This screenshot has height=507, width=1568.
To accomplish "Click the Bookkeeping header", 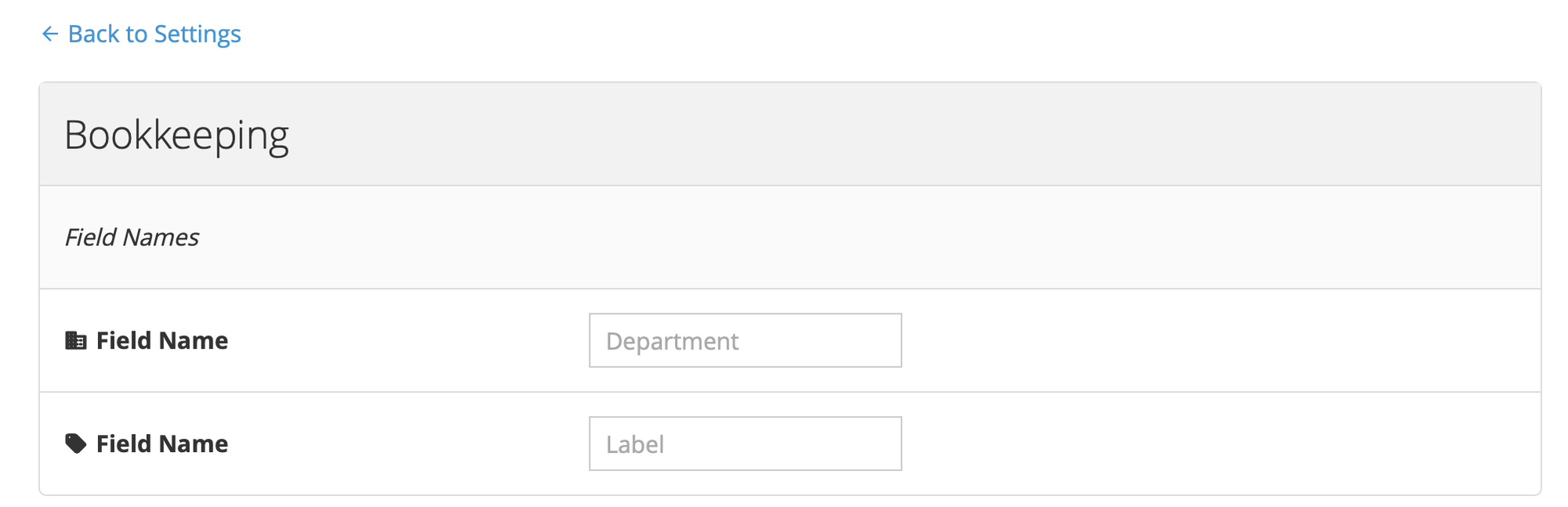I will point(177,133).
